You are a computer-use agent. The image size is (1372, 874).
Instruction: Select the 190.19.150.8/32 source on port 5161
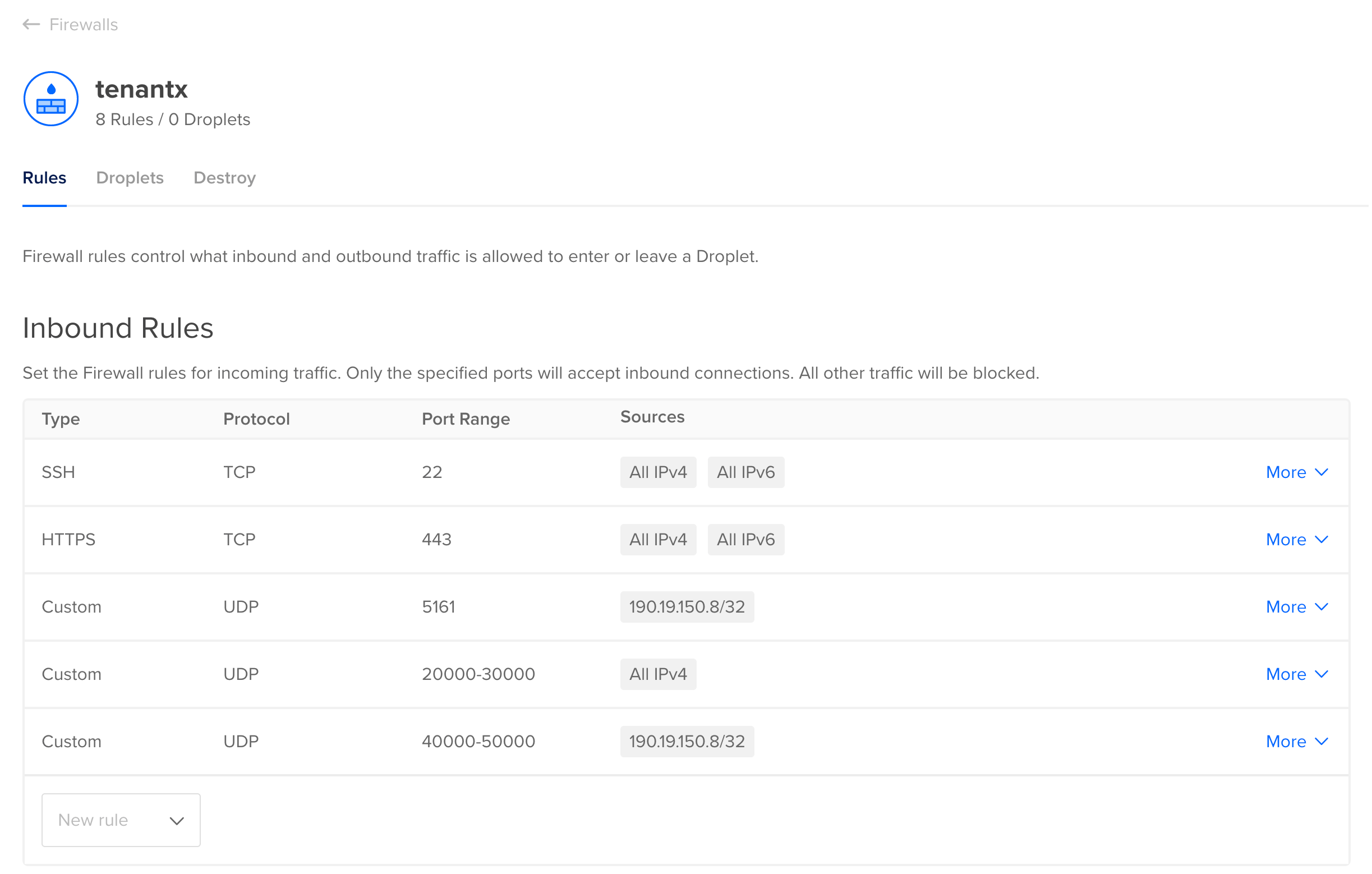coord(687,607)
